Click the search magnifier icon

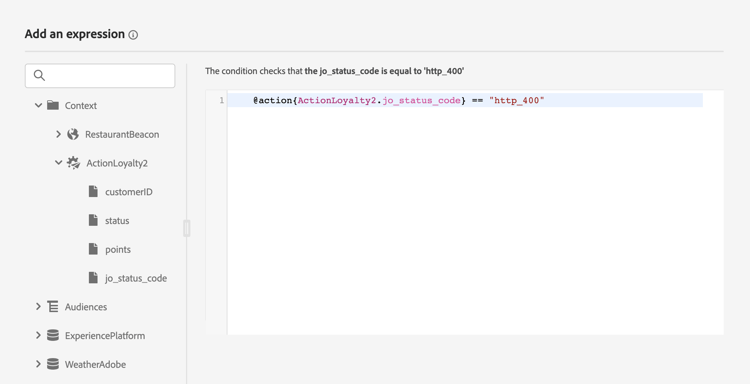[x=39, y=76]
